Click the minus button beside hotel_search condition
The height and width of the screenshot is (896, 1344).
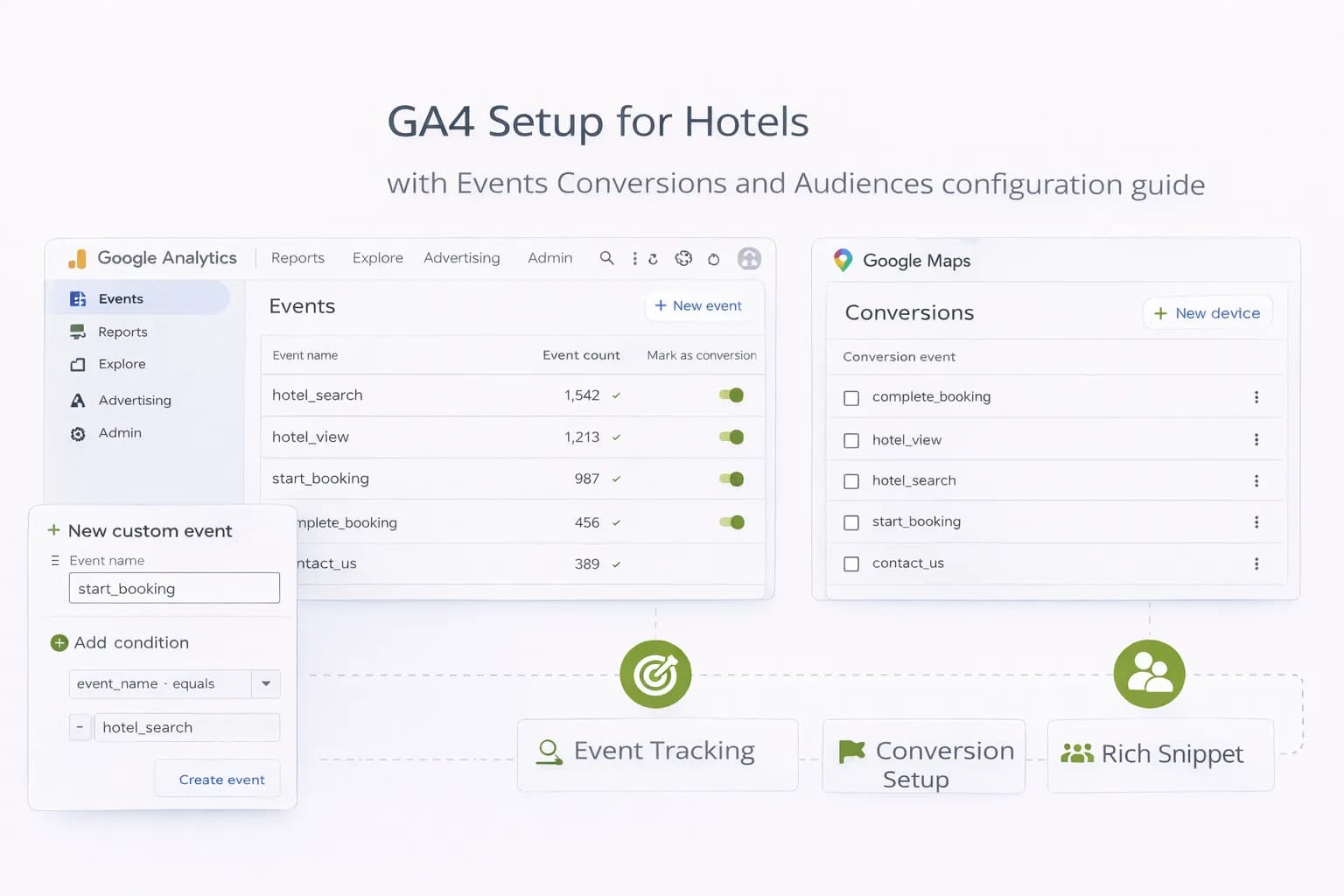point(80,727)
